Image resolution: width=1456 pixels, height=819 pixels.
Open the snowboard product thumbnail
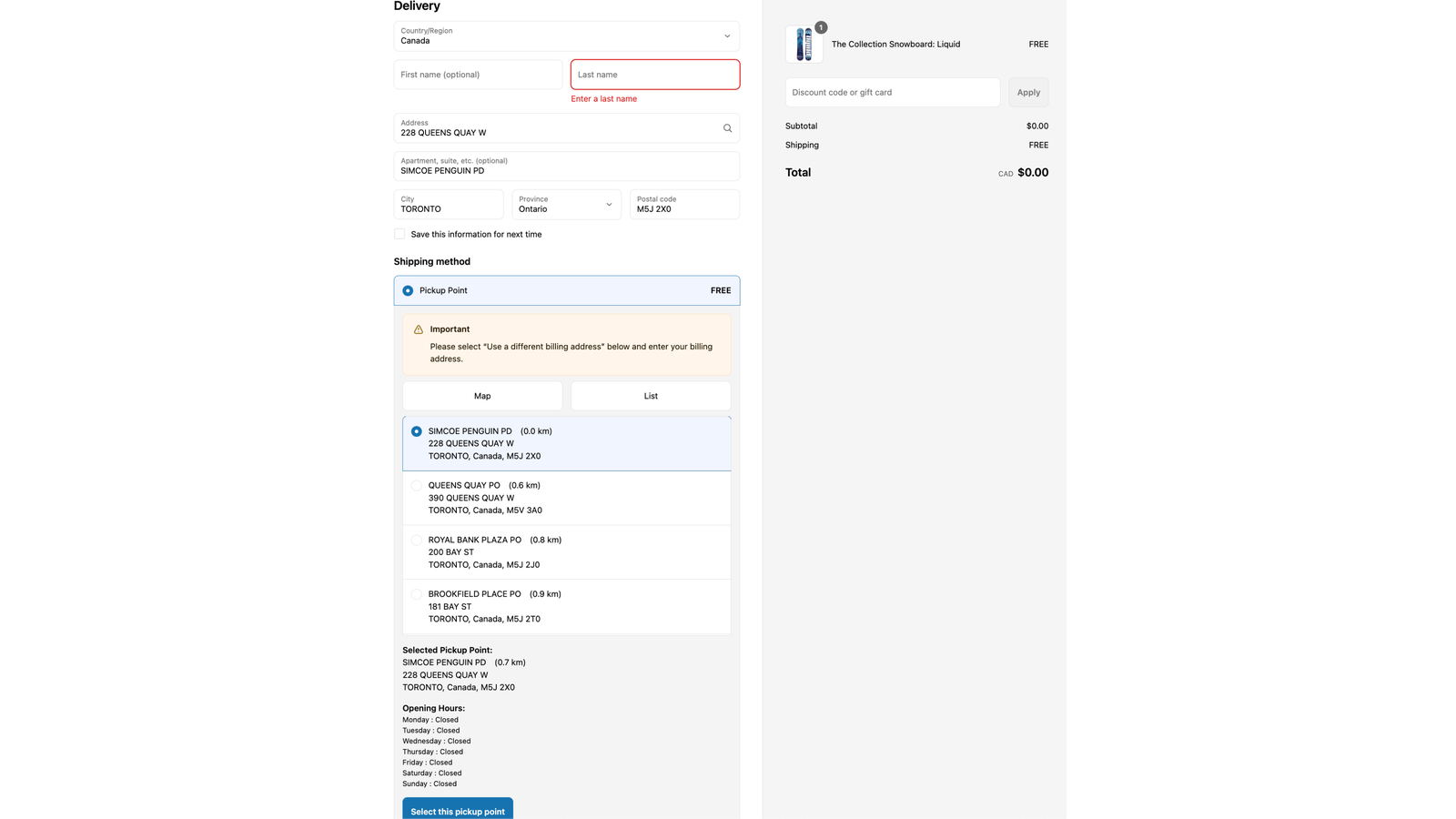(x=804, y=45)
